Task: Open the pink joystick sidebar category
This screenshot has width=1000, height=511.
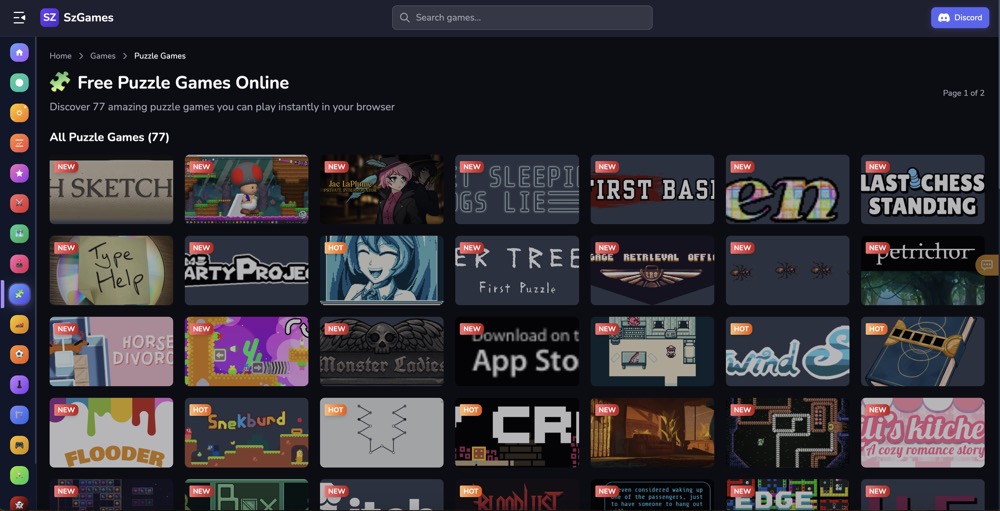Action: click(19, 263)
